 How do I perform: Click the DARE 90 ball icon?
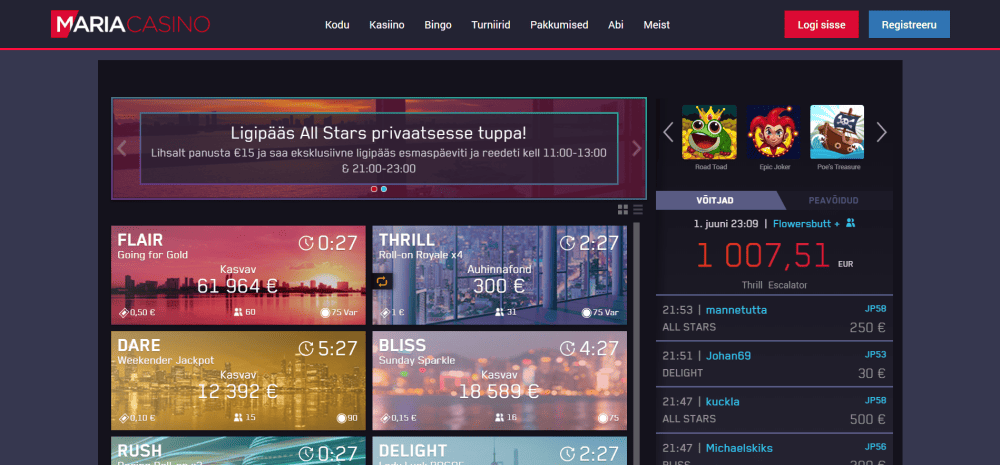pyautogui.click(x=341, y=418)
